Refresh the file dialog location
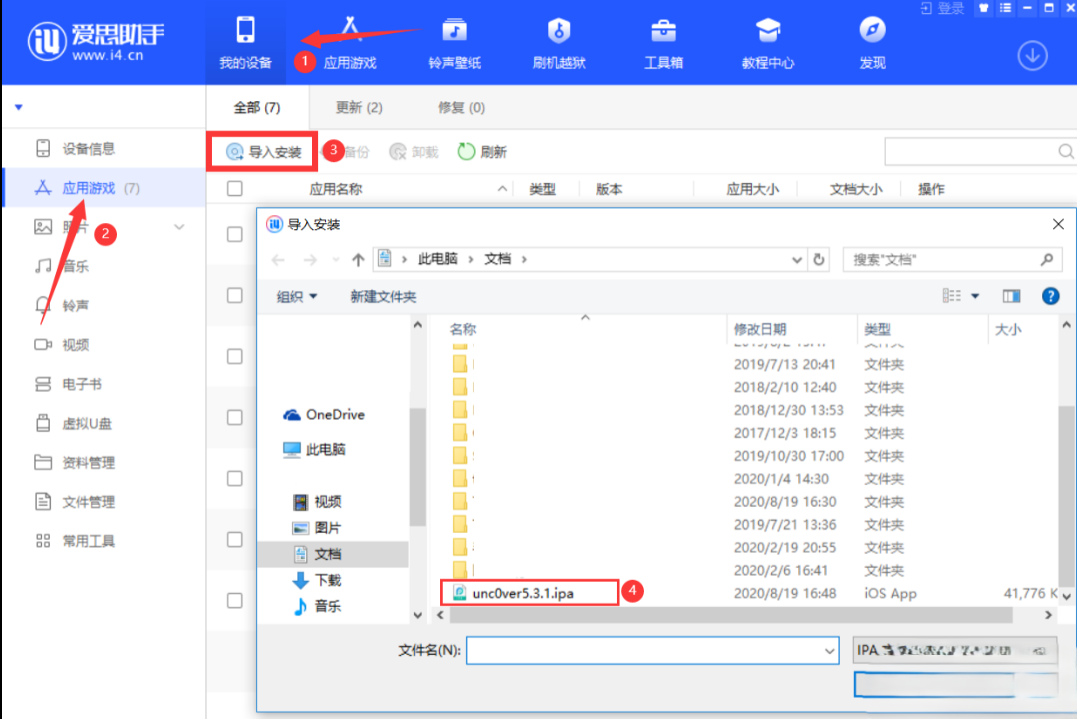Image resolution: width=1077 pixels, height=719 pixels. (x=819, y=260)
